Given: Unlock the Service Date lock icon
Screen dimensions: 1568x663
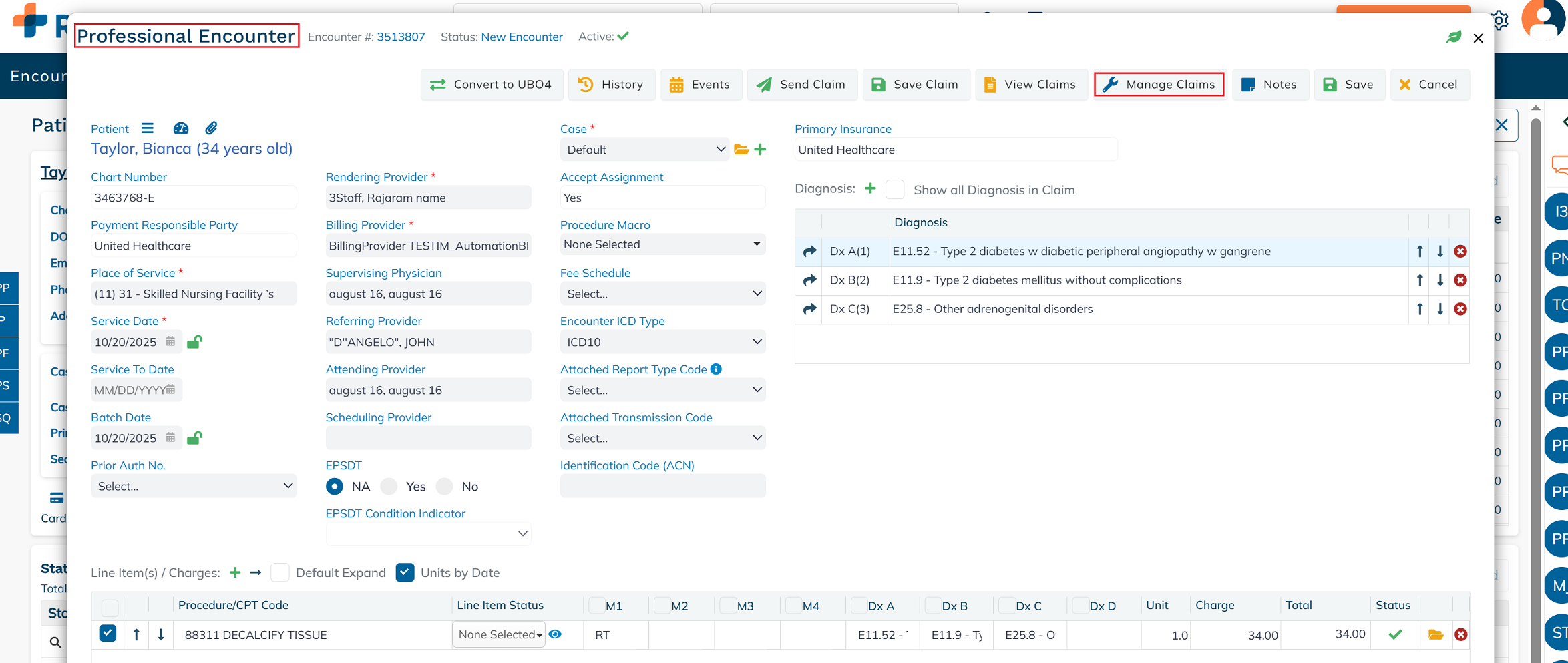Looking at the screenshot, I should coord(194,342).
